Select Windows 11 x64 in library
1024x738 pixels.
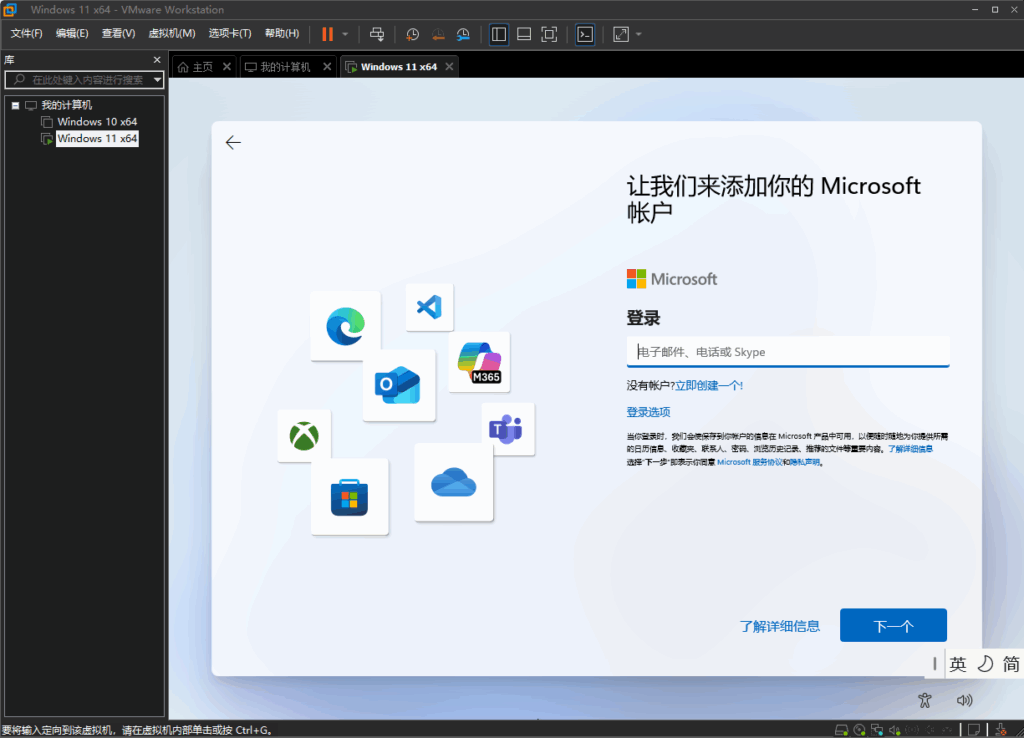coord(97,138)
